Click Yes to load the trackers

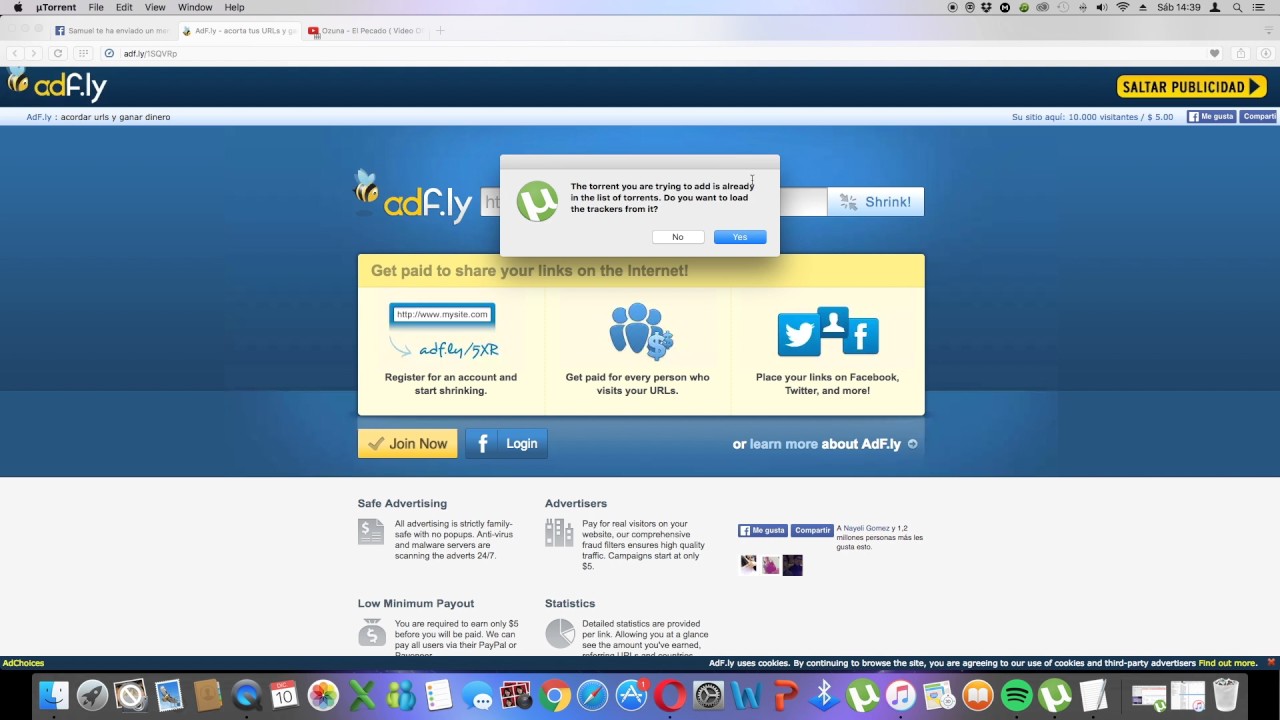pos(740,237)
